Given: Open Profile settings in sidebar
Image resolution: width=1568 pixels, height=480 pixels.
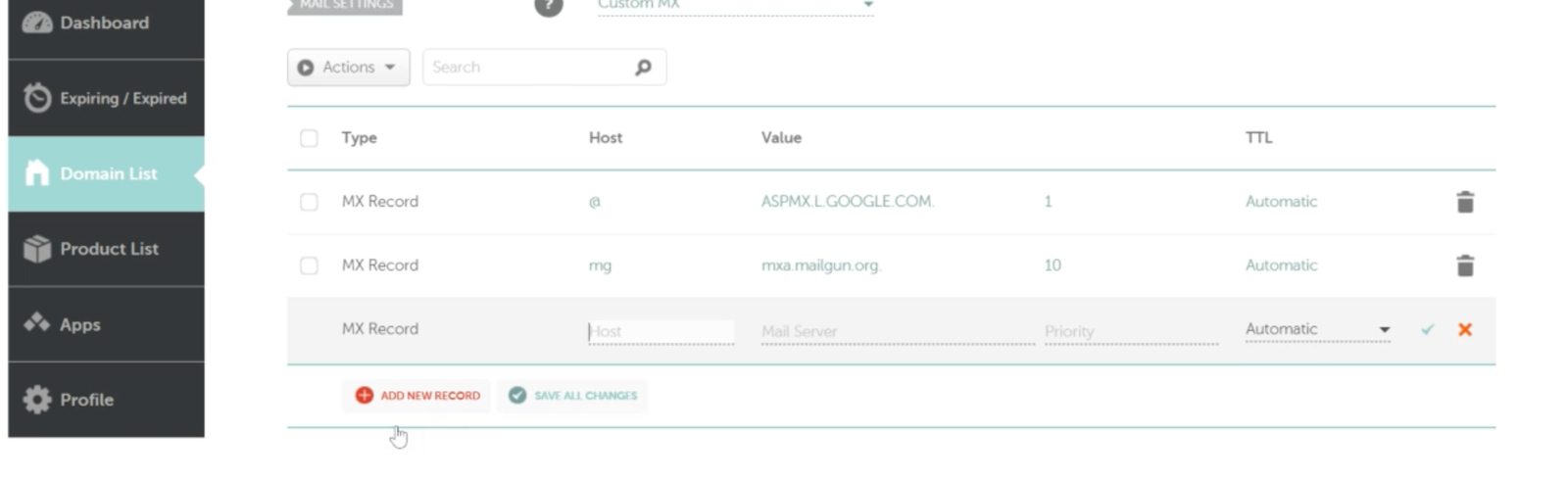Looking at the screenshot, I should click(x=106, y=400).
